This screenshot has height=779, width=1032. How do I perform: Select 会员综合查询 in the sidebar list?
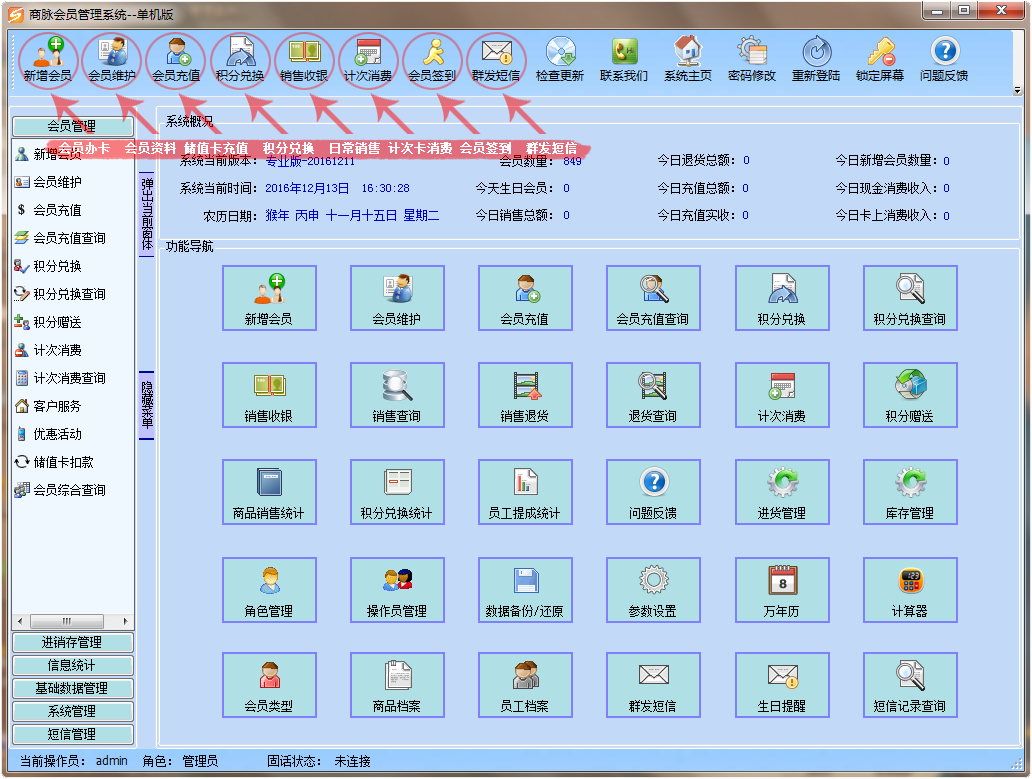pos(61,490)
